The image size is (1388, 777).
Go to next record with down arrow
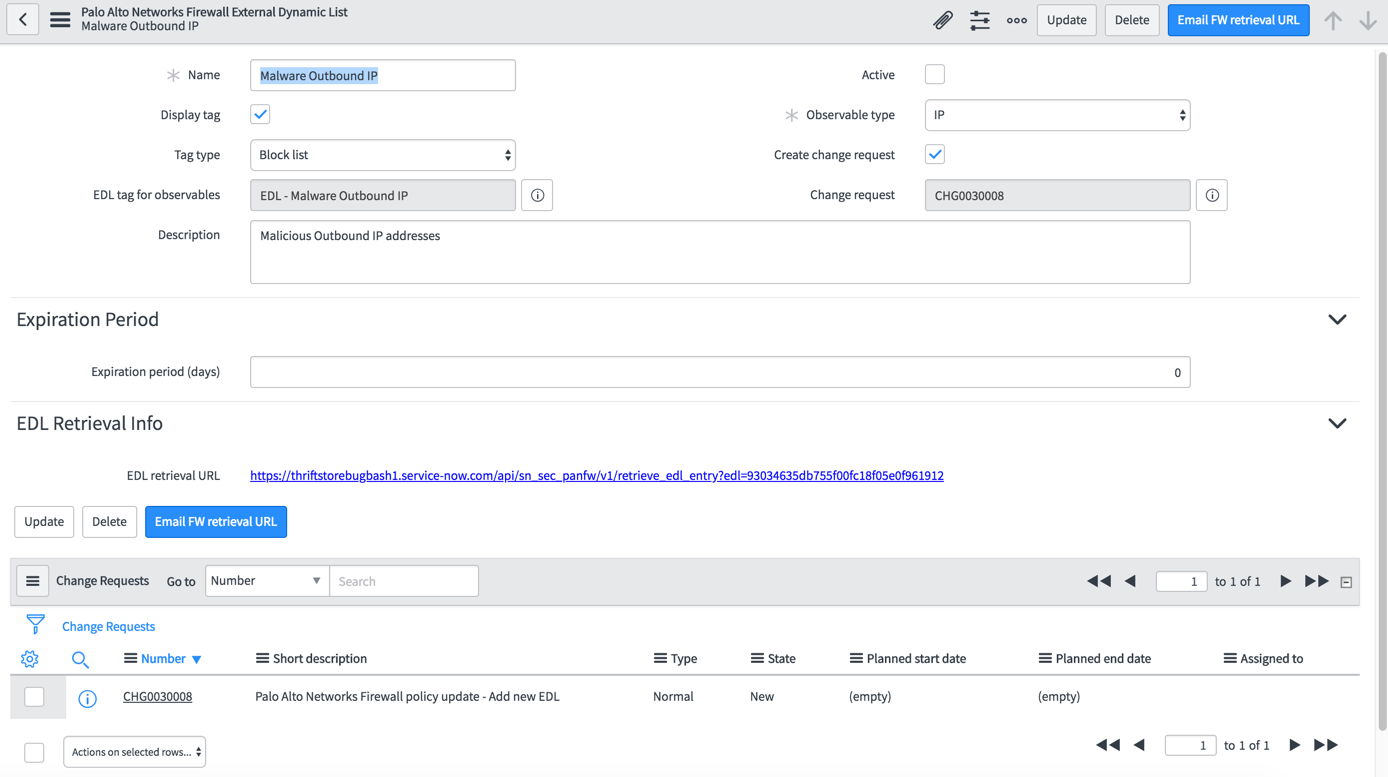1368,20
